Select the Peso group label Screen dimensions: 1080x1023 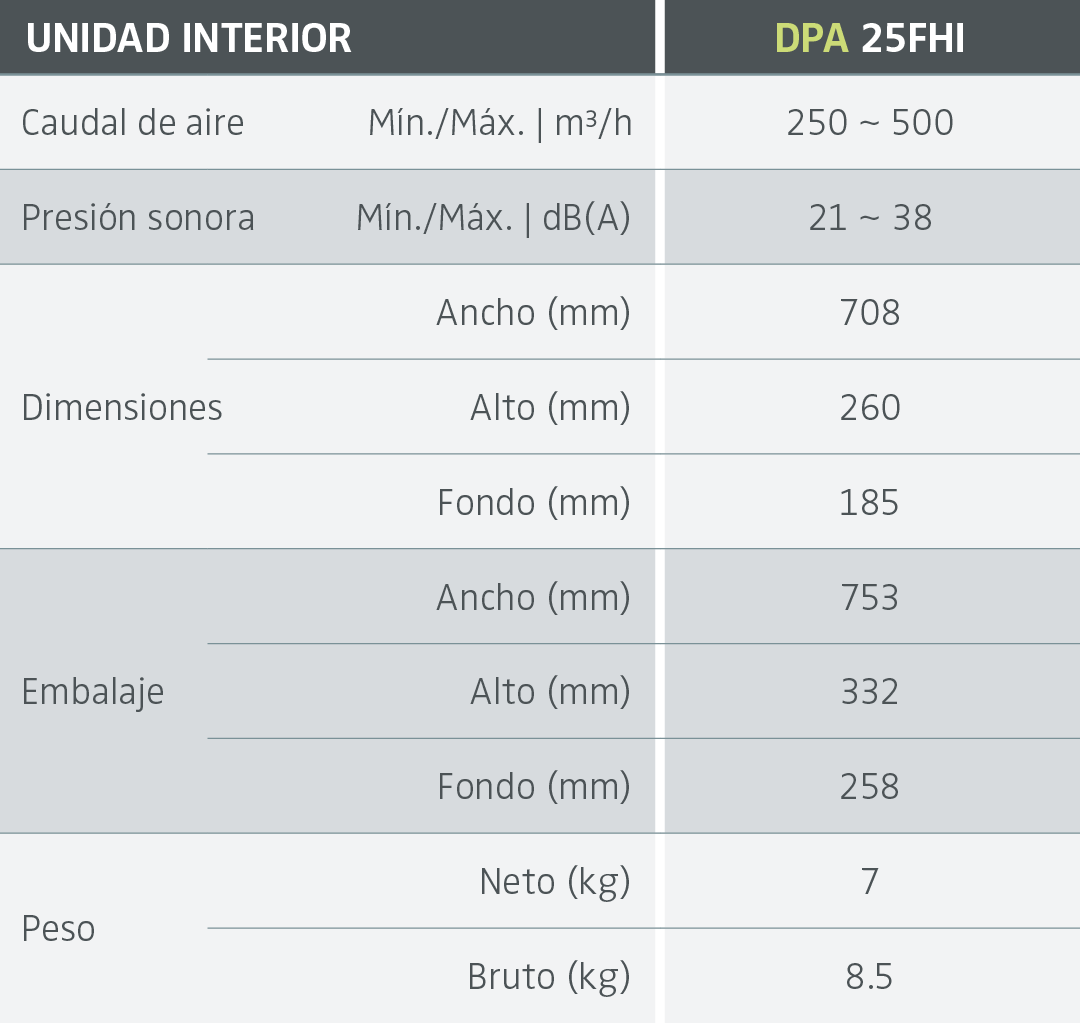coord(58,929)
